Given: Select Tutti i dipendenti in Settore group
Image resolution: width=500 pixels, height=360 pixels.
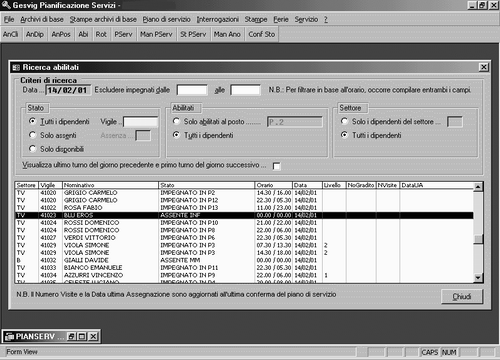Looking at the screenshot, I should click(344, 135).
